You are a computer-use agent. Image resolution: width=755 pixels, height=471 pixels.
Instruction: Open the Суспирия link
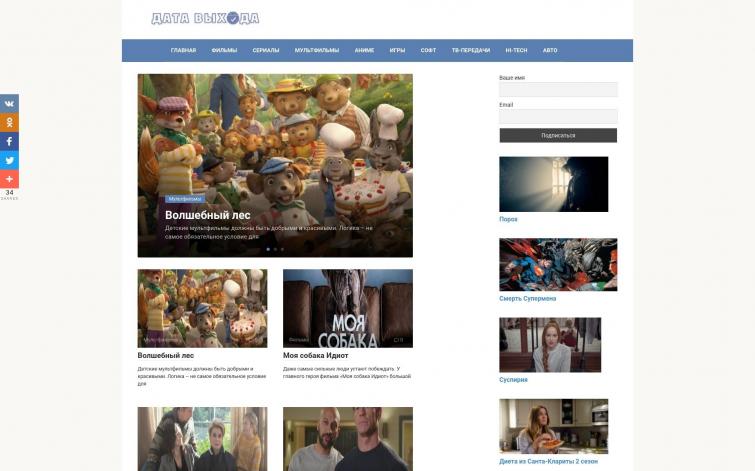(513, 379)
